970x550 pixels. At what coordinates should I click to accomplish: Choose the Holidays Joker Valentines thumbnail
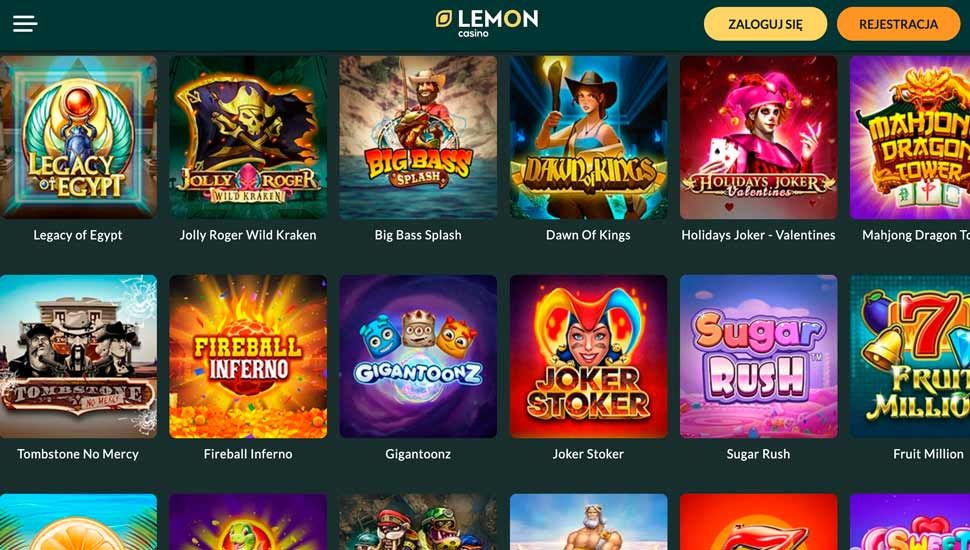coord(758,137)
